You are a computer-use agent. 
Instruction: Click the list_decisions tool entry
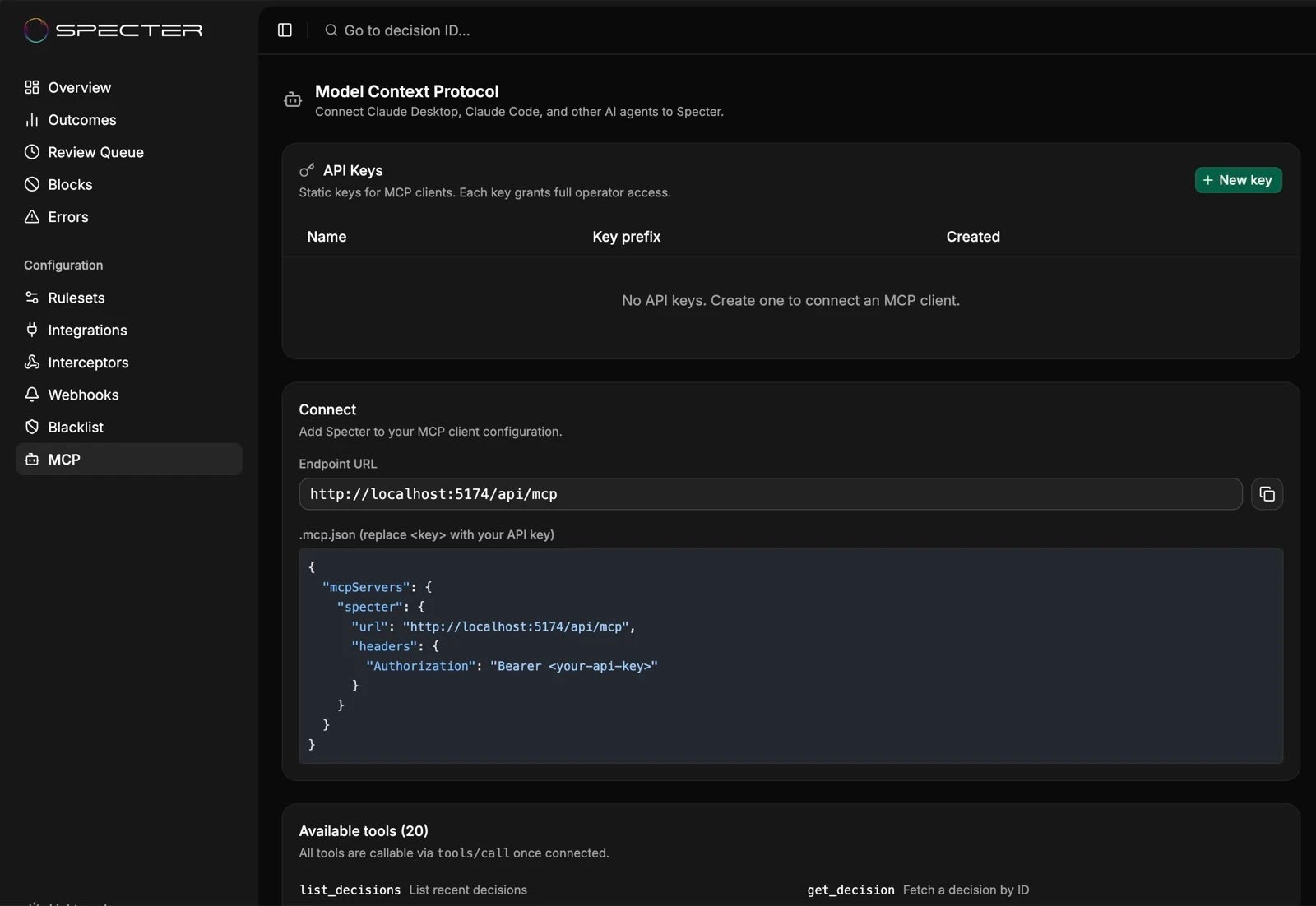coord(413,890)
